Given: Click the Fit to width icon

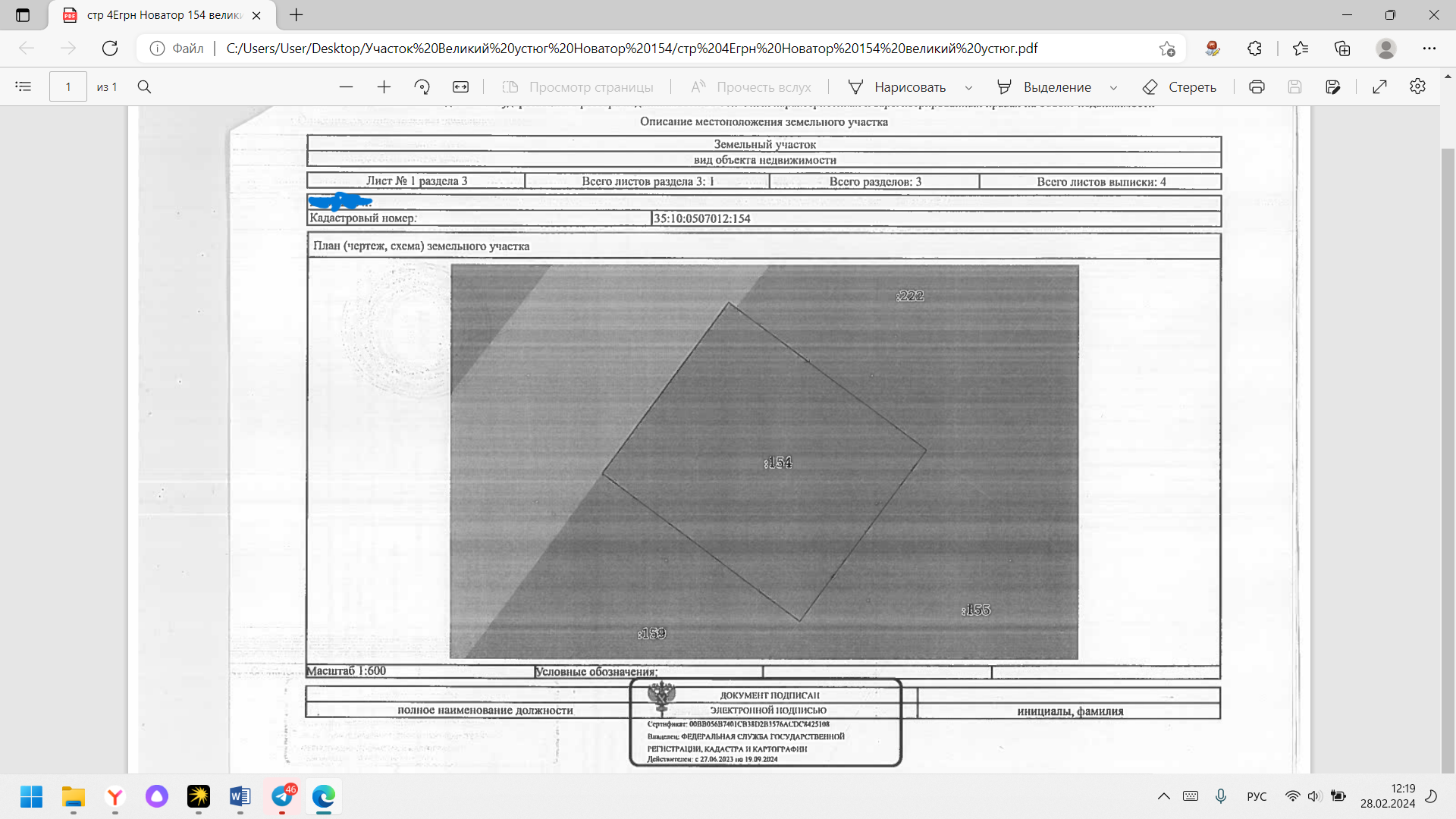Looking at the screenshot, I should tap(460, 87).
